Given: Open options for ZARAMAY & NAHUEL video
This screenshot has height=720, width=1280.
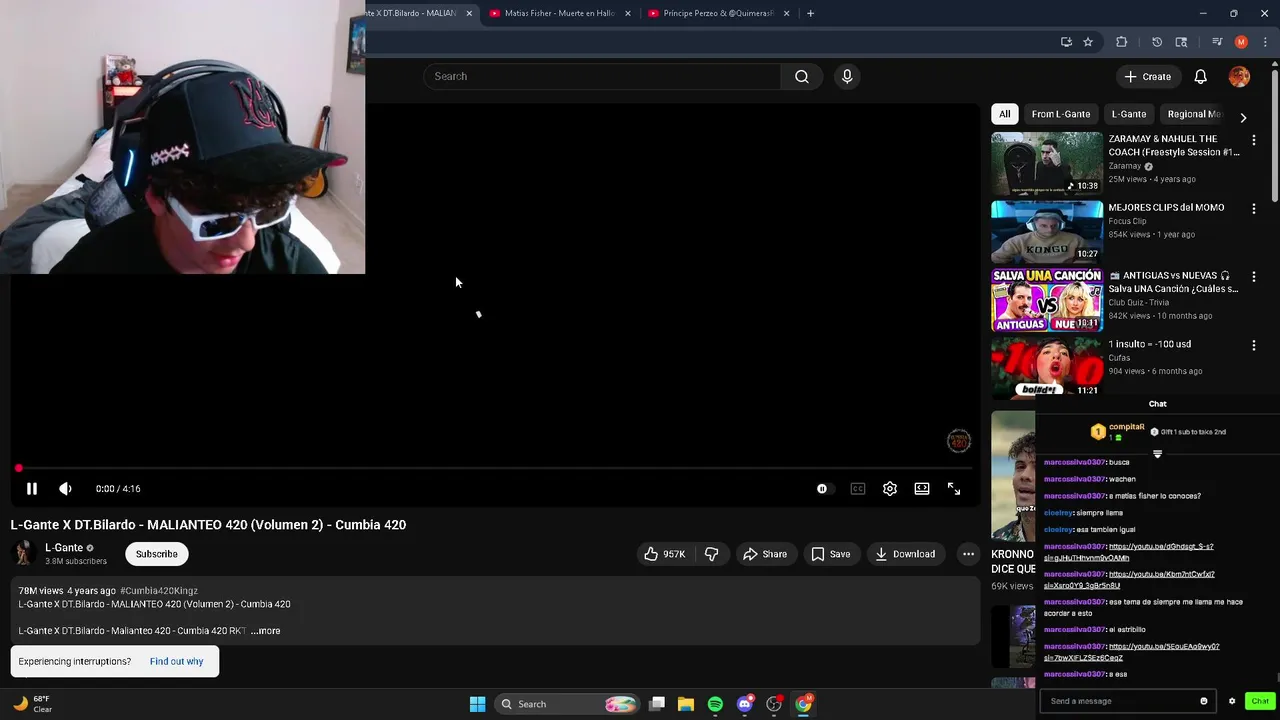Looking at the screenshot, I should click(x=1254, y=141).
